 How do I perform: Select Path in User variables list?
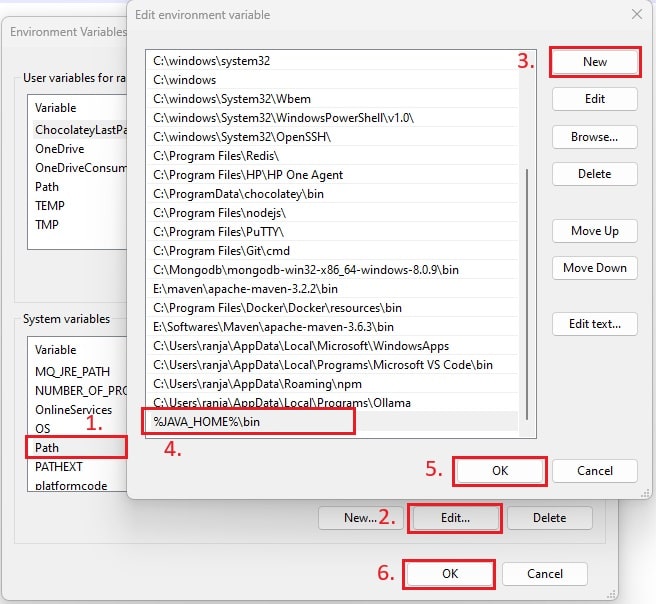(77, 187)
